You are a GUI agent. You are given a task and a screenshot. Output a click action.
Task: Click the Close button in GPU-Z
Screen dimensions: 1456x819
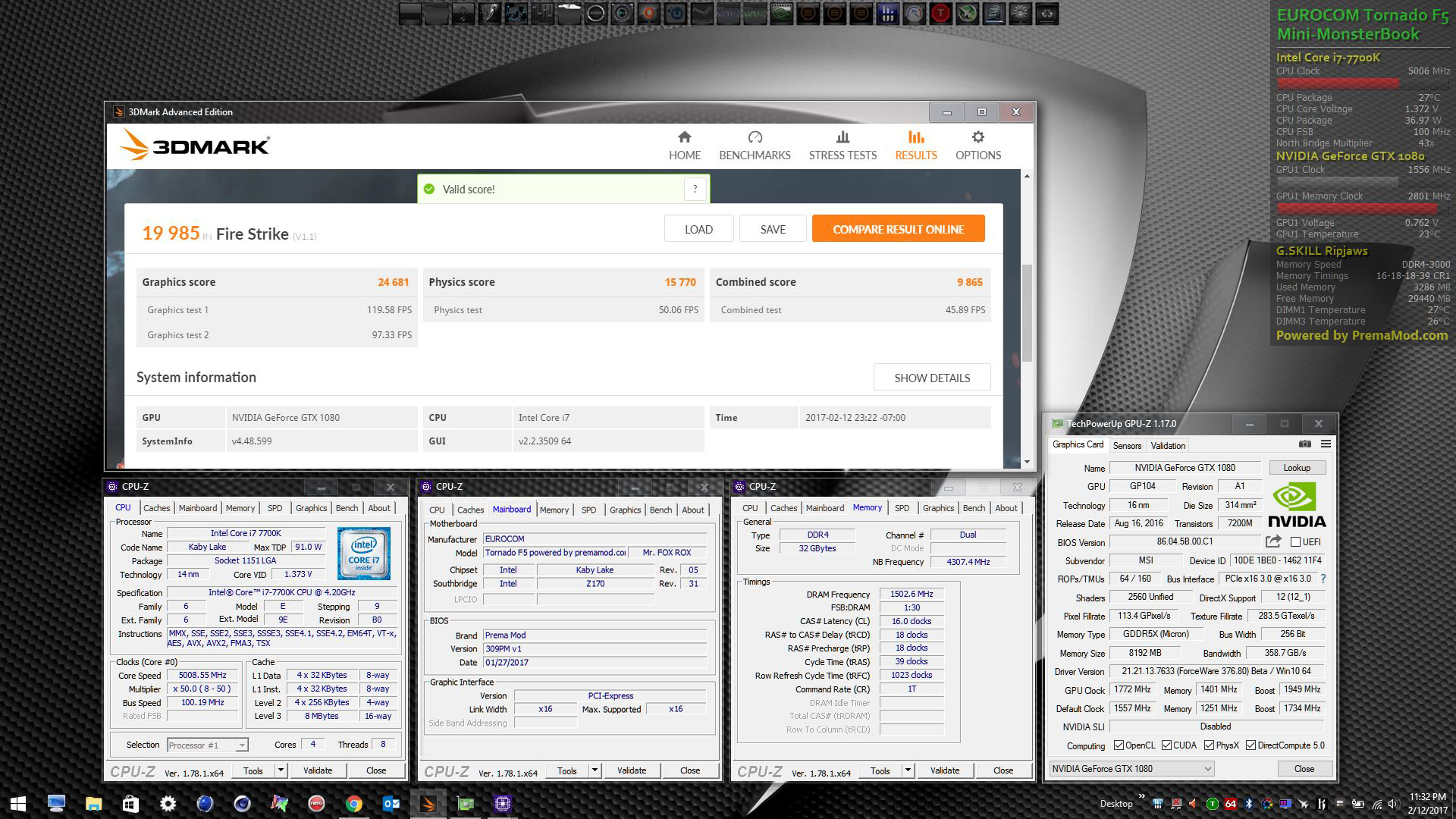(1304, 768)
